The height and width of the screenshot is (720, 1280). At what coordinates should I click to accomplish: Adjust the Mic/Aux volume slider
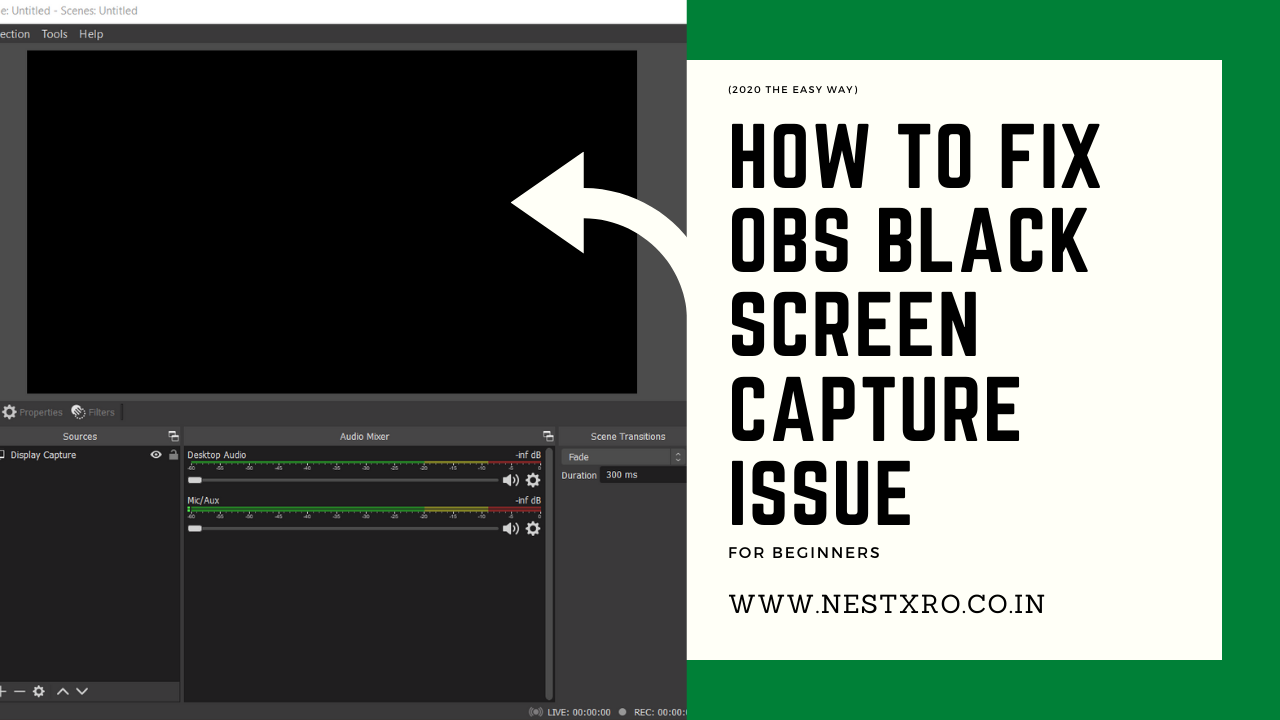coord(343,528)
